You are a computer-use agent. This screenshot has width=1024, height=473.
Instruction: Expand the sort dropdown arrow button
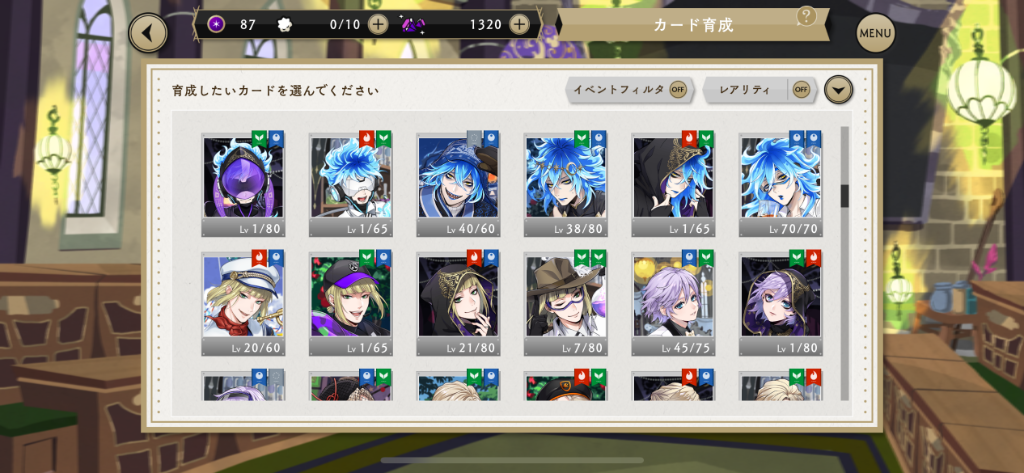point(839,90)
